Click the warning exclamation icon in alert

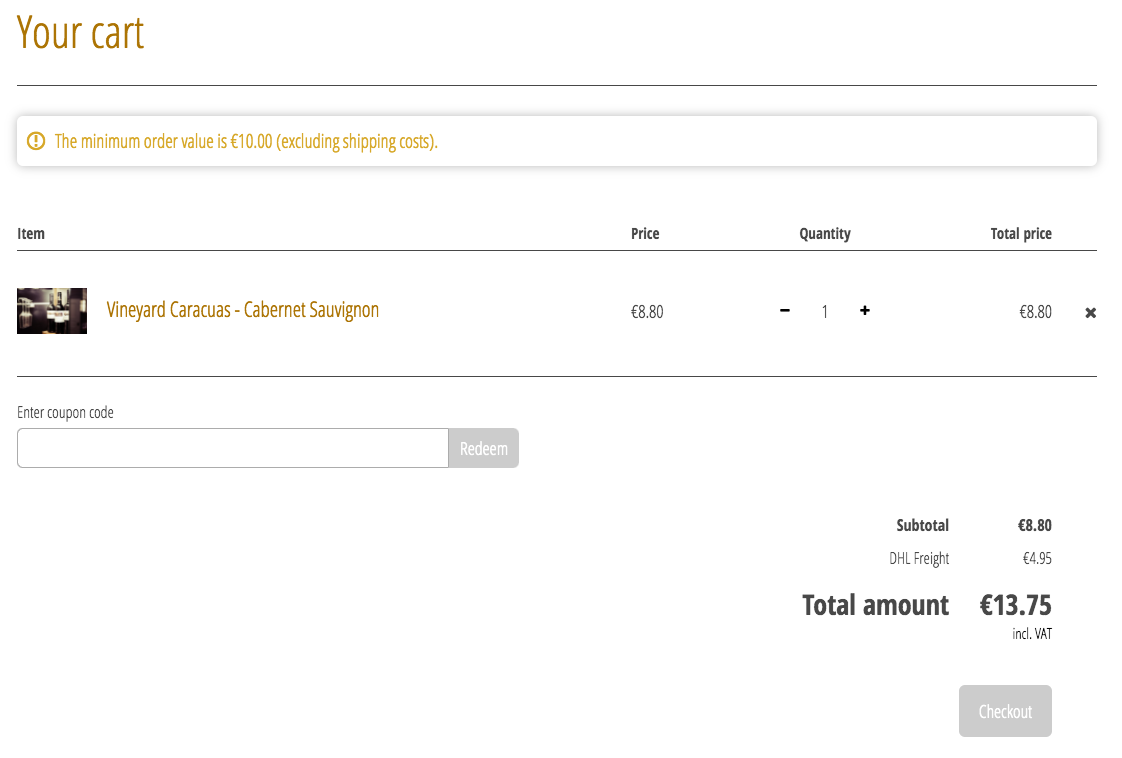[36, 141]
